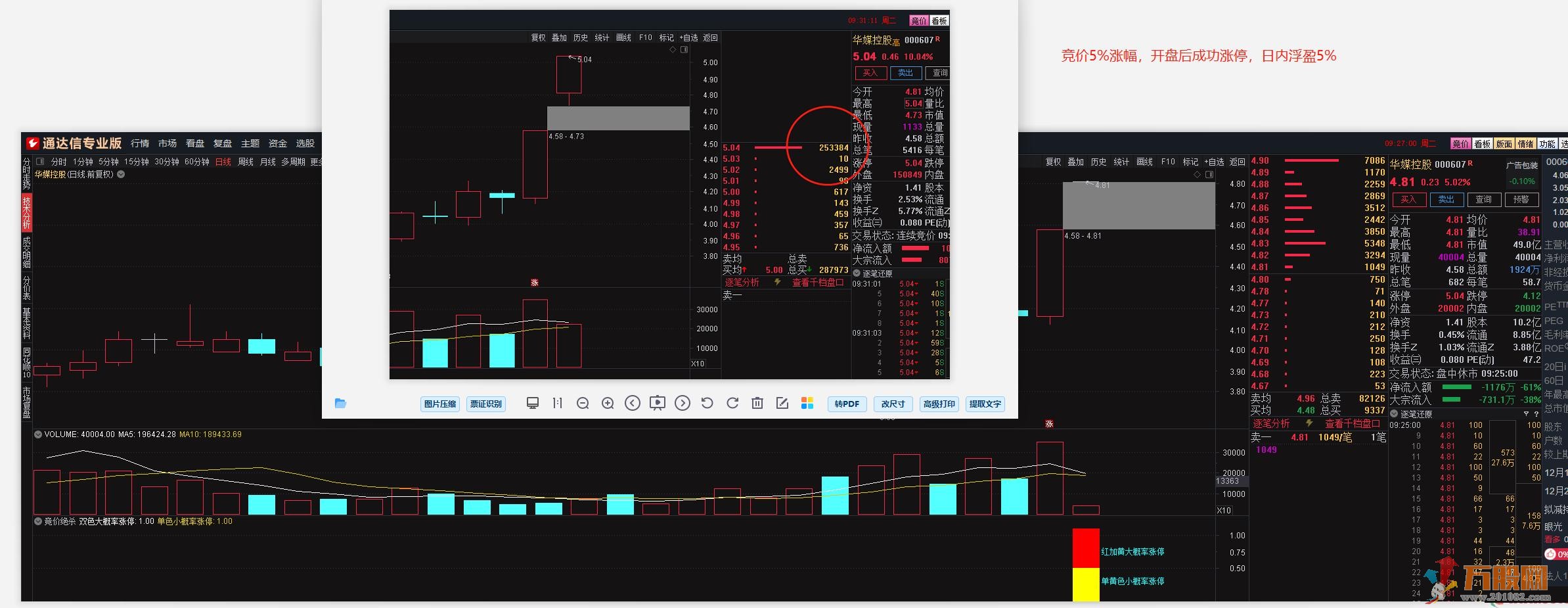Click 预警 button in quote panel
Image resolution: width=1568 pixels, height=608 pixels.
pos(1521,199)
